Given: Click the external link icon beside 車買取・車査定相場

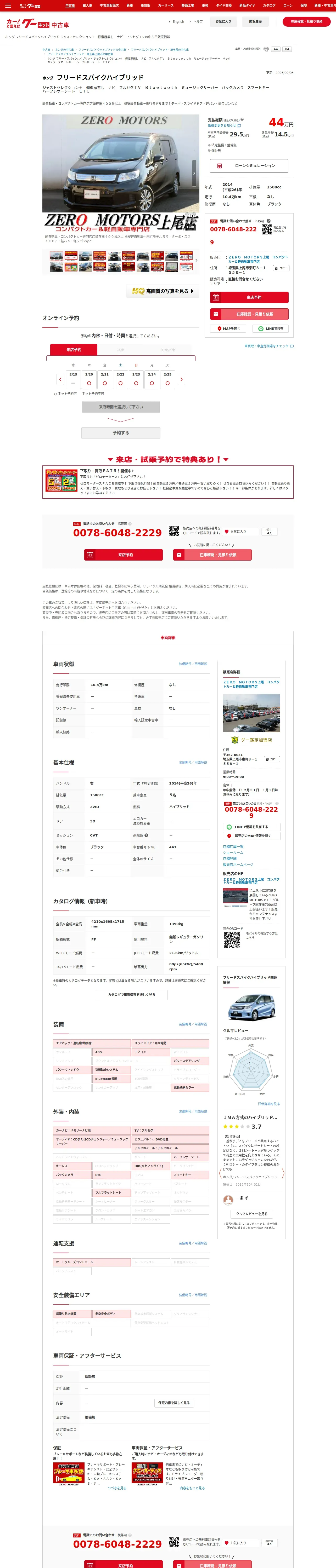Looking at the screenshot, I should click(292, 346).
